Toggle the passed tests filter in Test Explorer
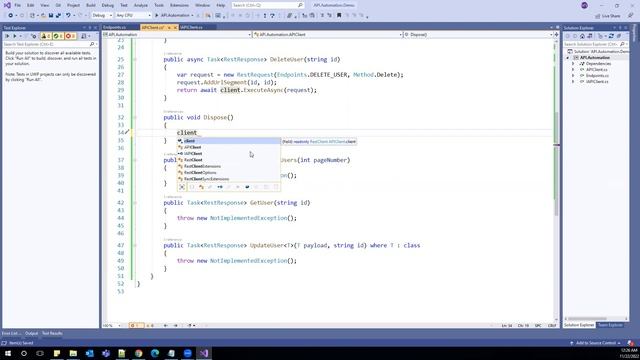This screenshot has height=360, width=640. [x=58, y=36]
